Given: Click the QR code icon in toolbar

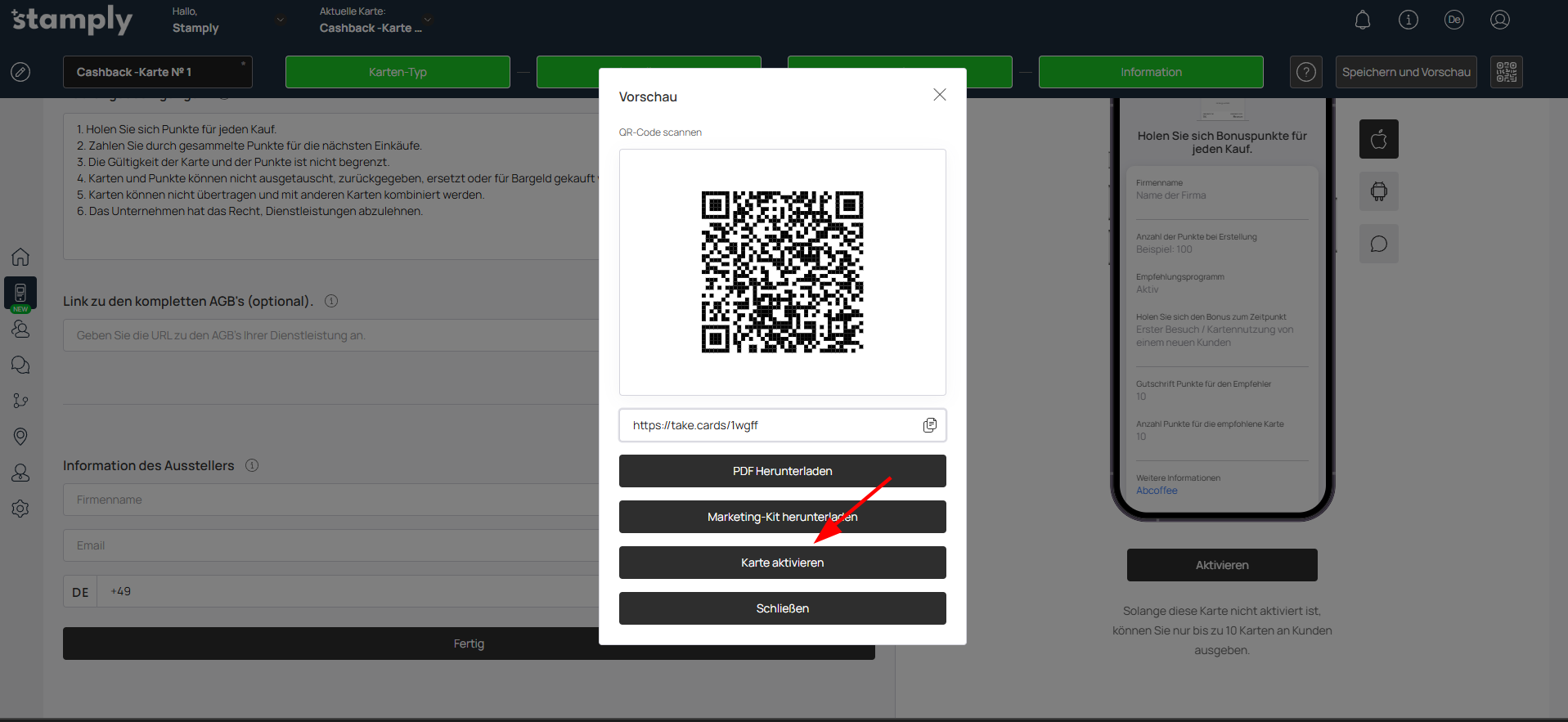Looking at the screenshot, I should click(1506, 72).
